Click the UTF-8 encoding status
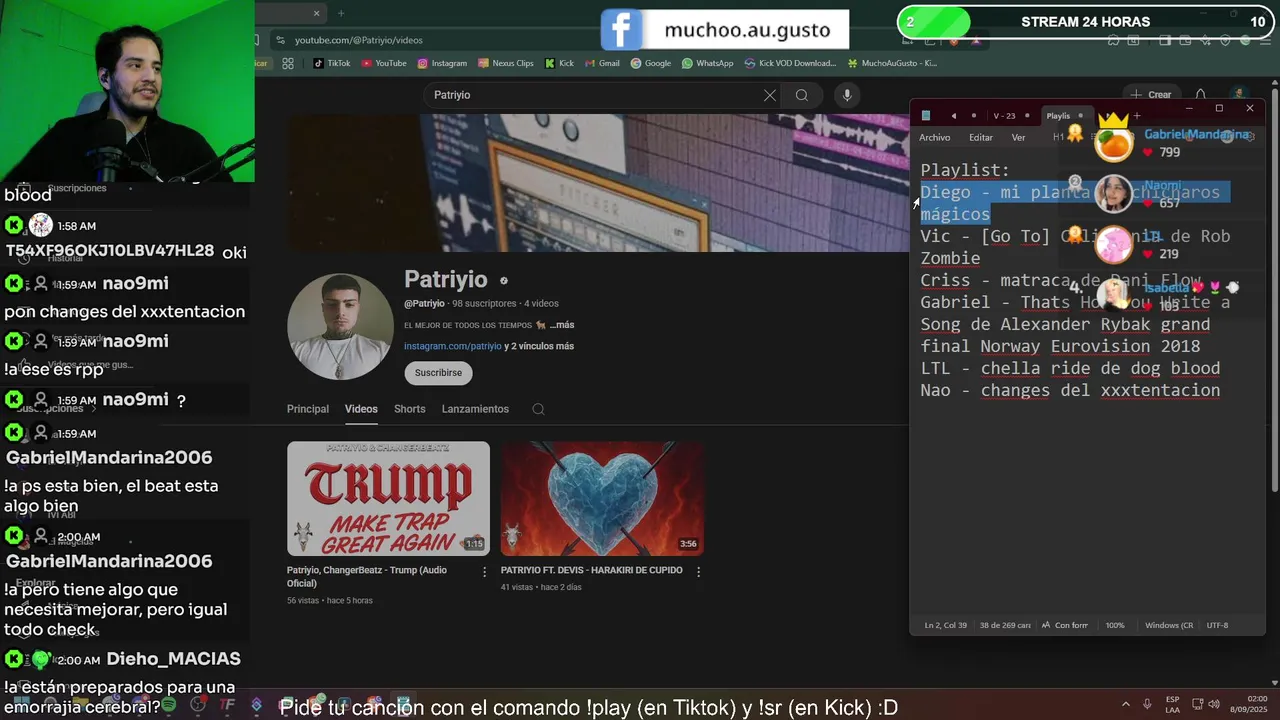This screenshot has height=720, width=1280. 1217,625
